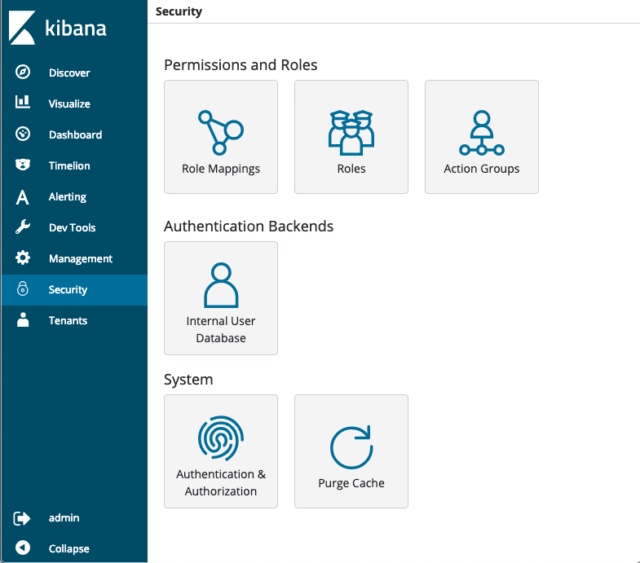Click the Purge Cache label text
Viewport: 640px width, 563px height.
click(351, 483)
